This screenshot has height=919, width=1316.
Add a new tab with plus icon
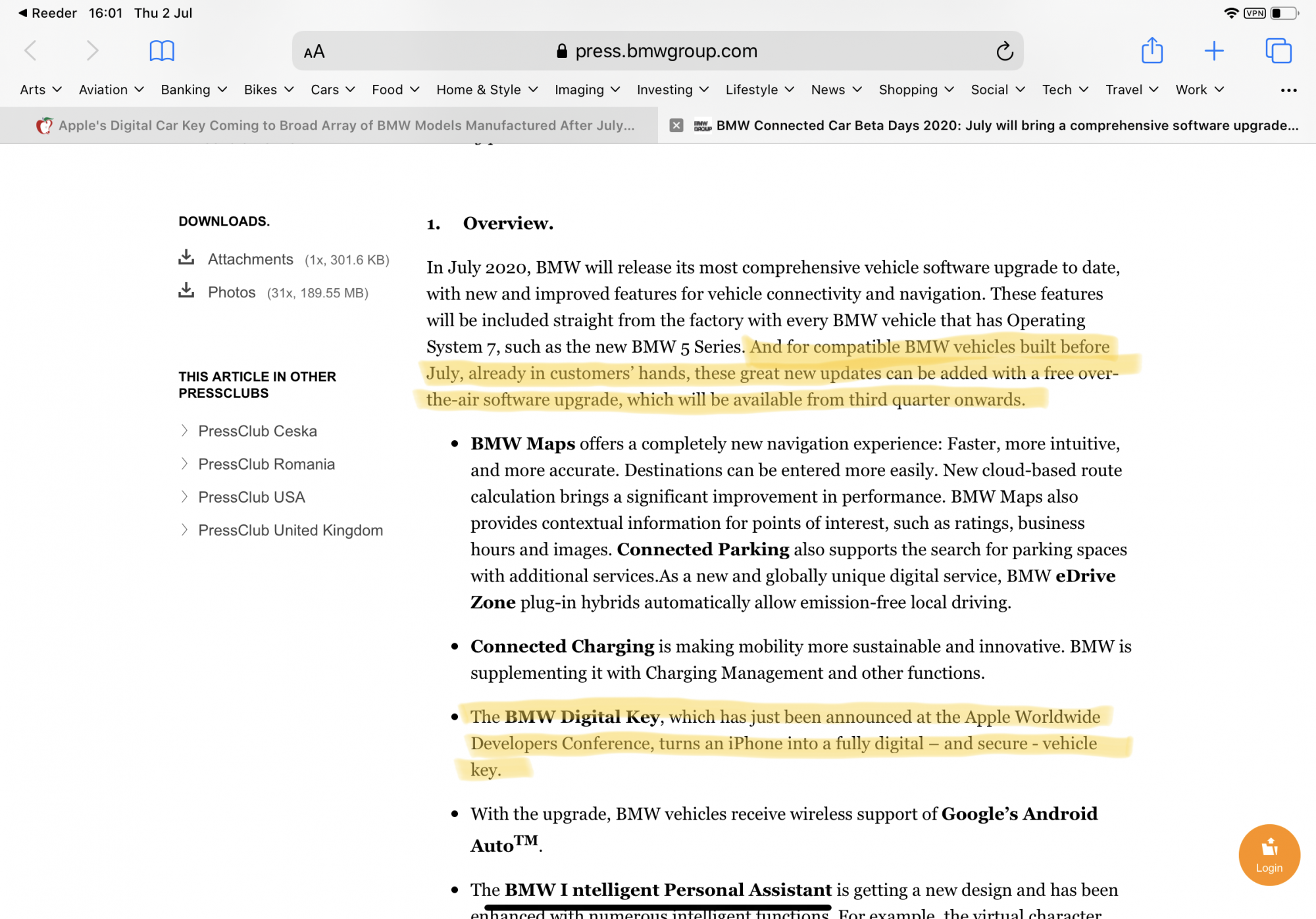[x=1214, y=51]
